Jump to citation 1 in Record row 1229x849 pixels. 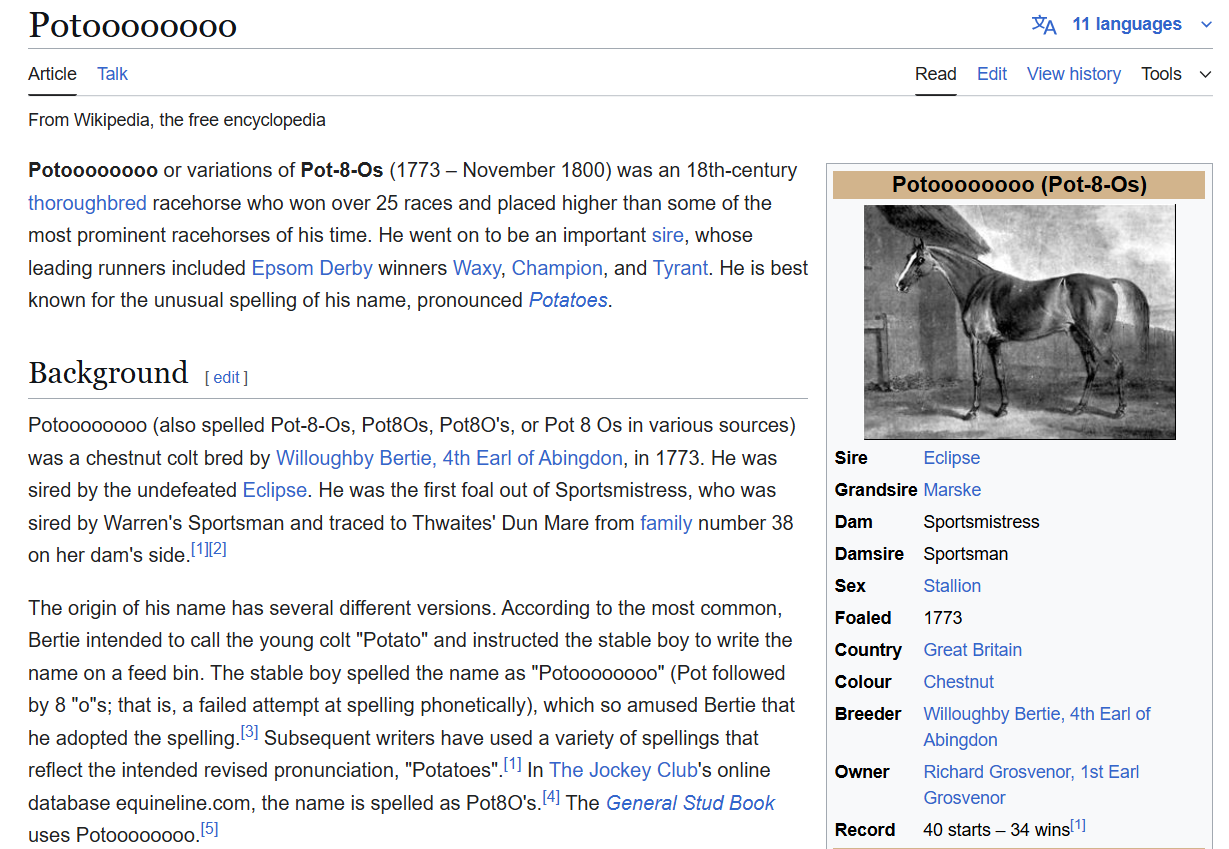(1078, 826)
